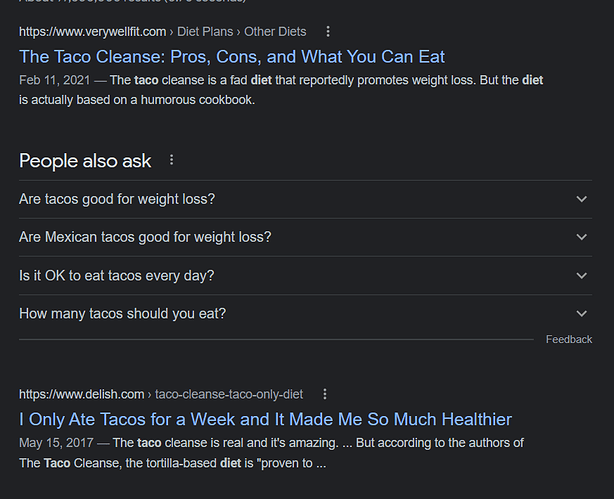Open the options menu beside the delish.com result
The image size is (614, 499).
pyautogui.click(x=325, y=394)
